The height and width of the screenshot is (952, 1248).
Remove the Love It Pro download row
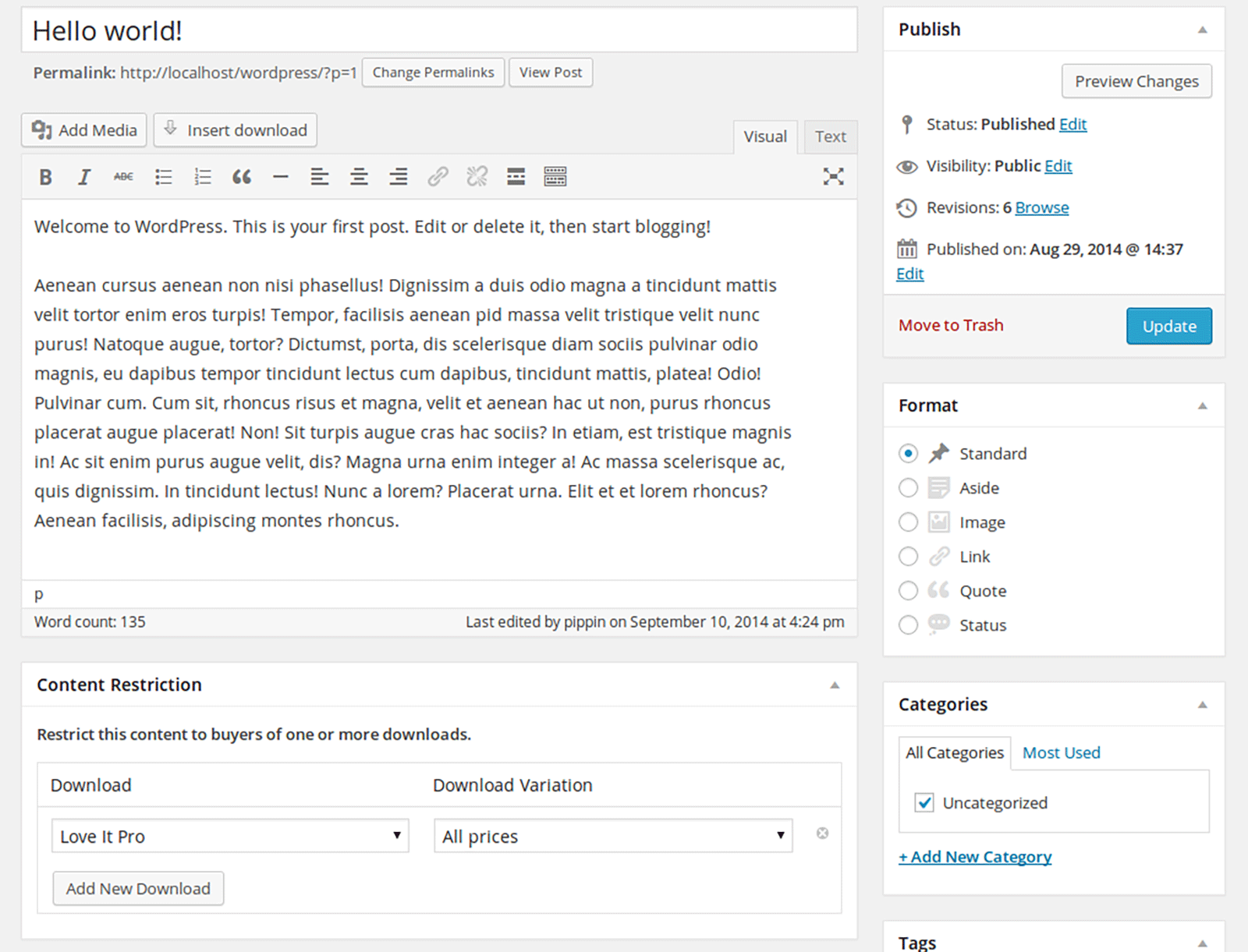point(822,833)
